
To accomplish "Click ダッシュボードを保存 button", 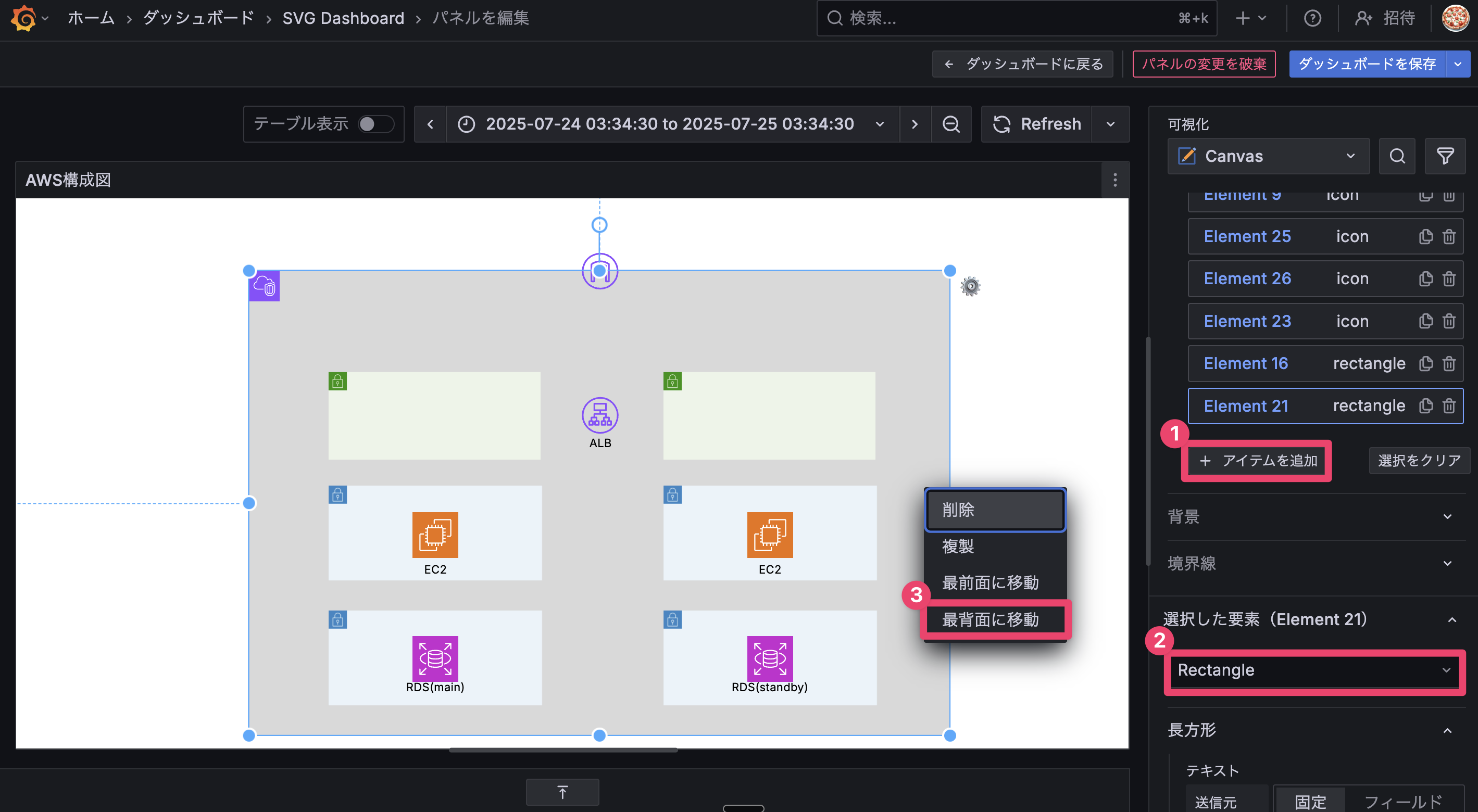I will coord(1367,64).
